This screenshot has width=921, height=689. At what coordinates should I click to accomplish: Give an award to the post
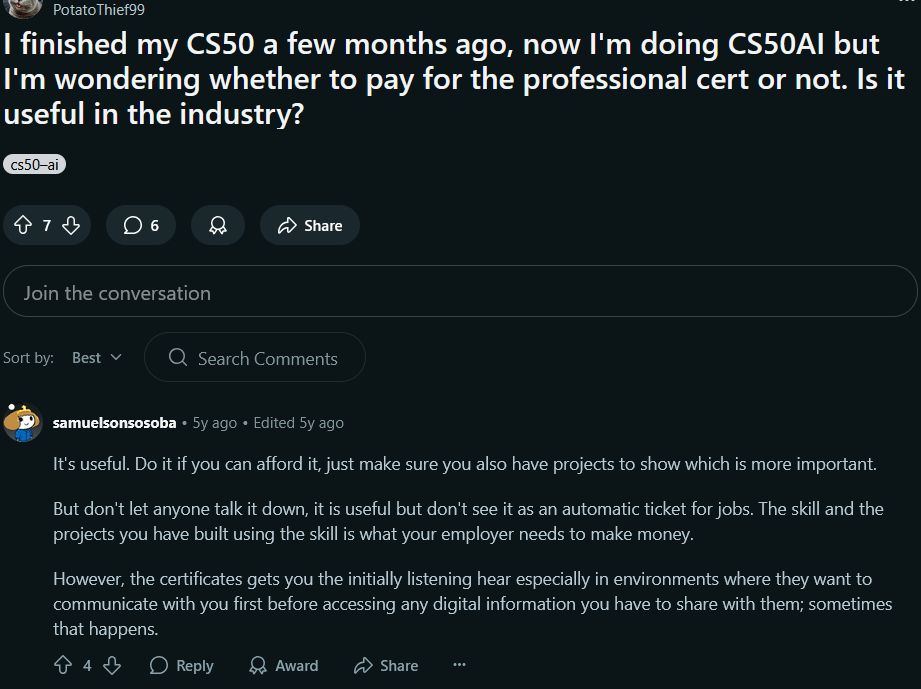(218, 225)
